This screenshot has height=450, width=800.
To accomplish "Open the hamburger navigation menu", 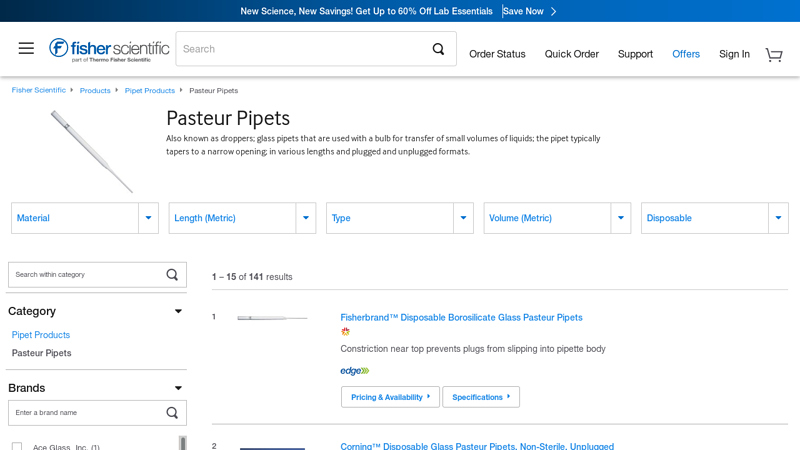I will pos(26,48).
